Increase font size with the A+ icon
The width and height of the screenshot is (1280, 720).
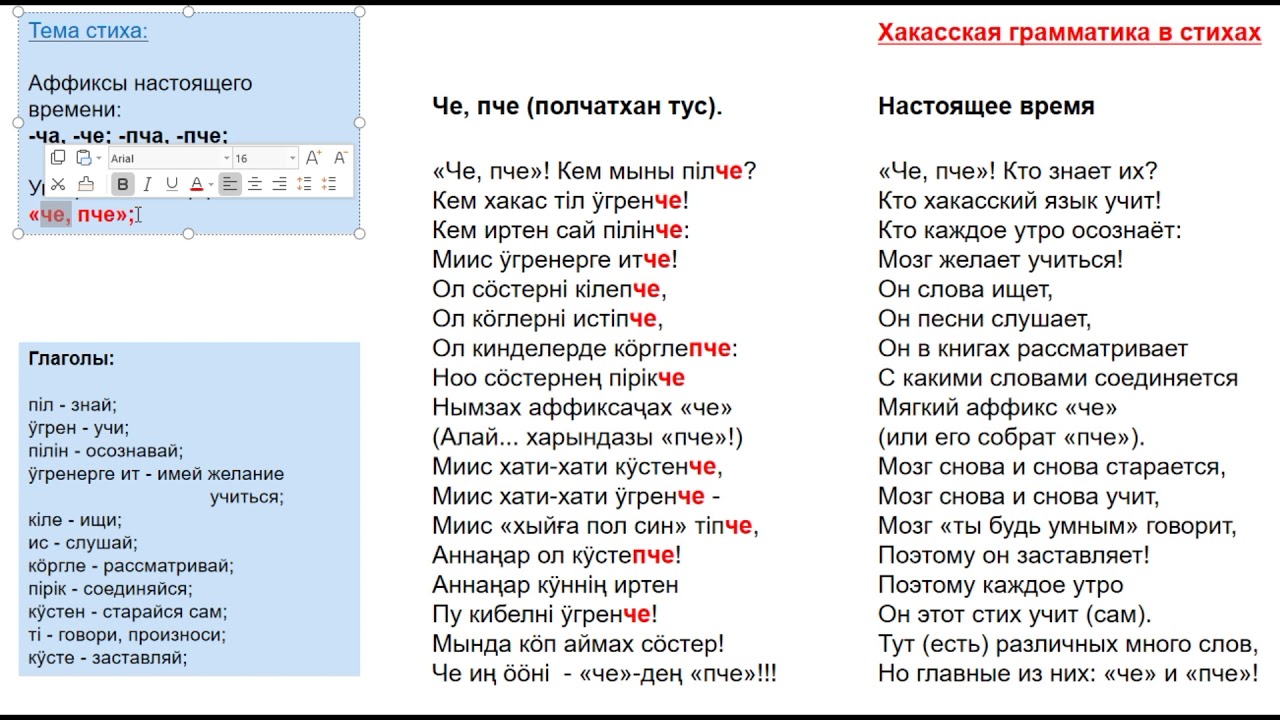point(313,158)
